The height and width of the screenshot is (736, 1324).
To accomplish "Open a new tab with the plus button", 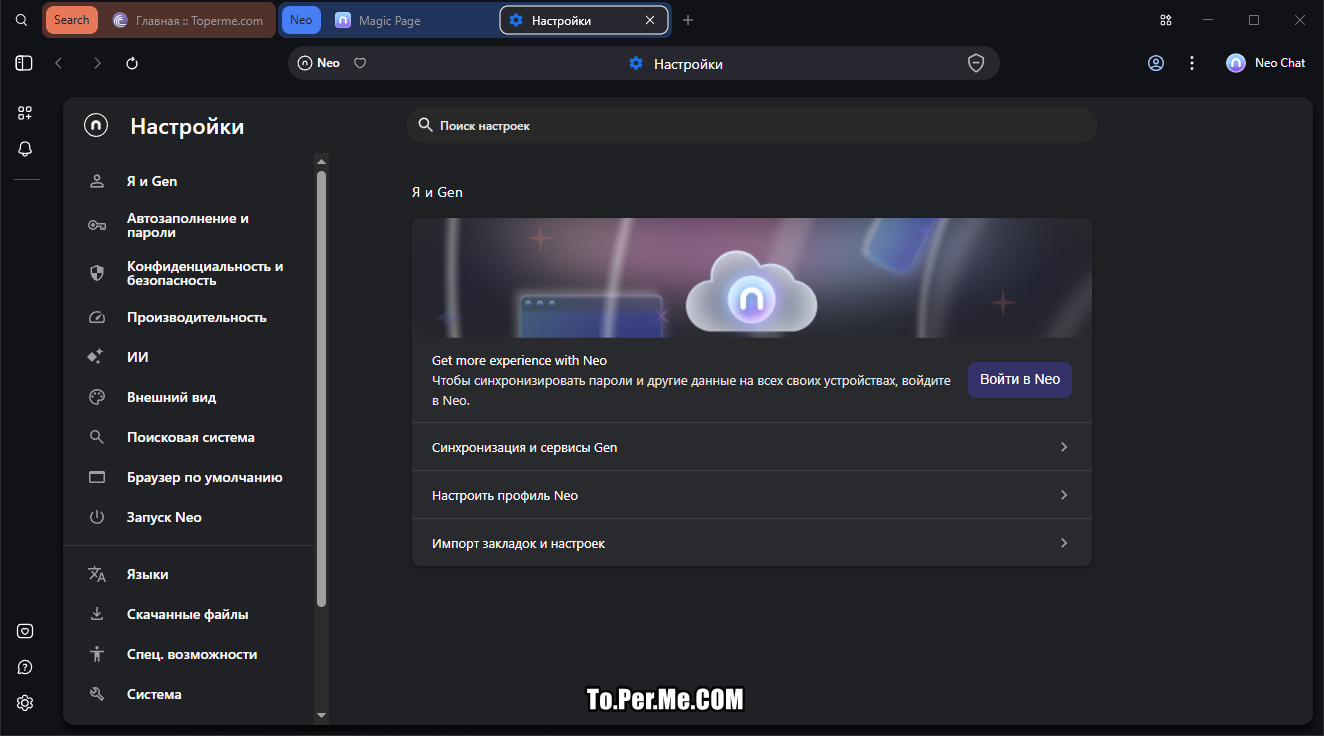I will point(688,20).
